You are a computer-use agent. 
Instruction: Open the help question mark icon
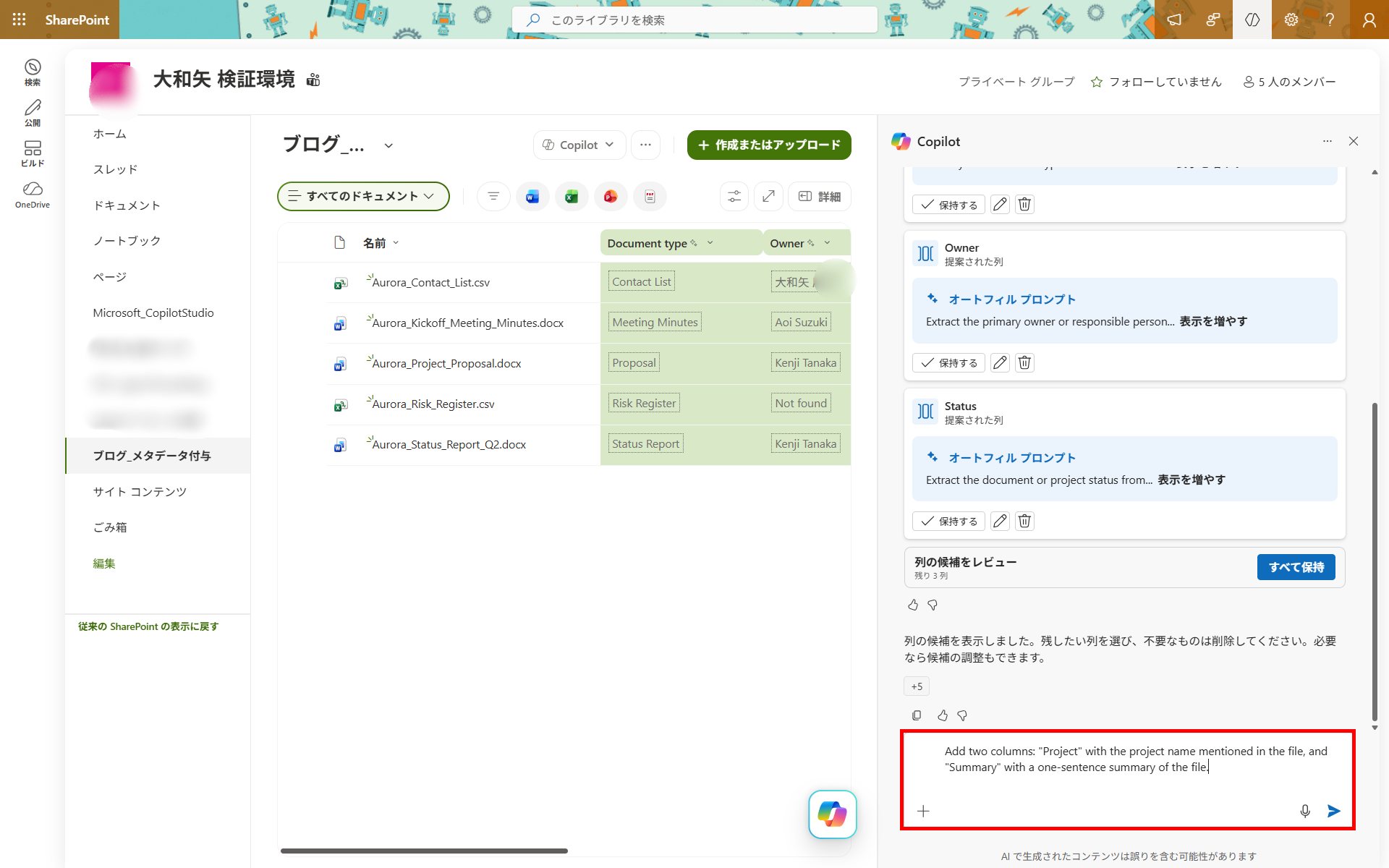click(1330, 20)
